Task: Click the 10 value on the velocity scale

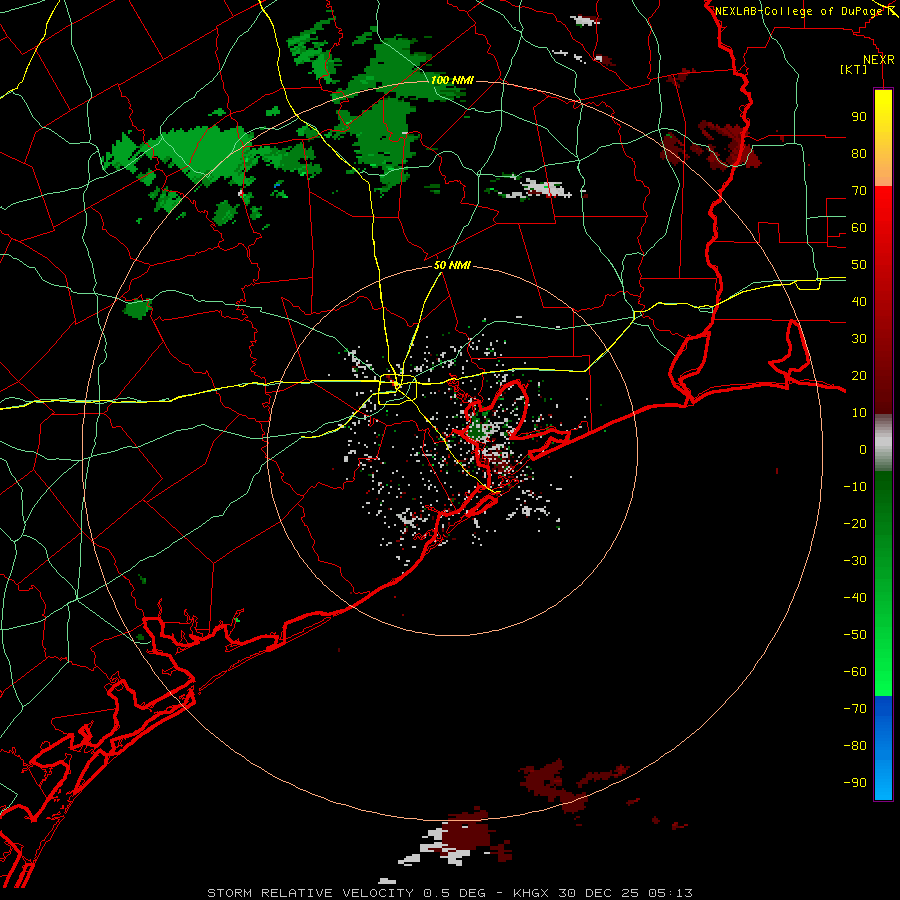Action: point(859,413)
